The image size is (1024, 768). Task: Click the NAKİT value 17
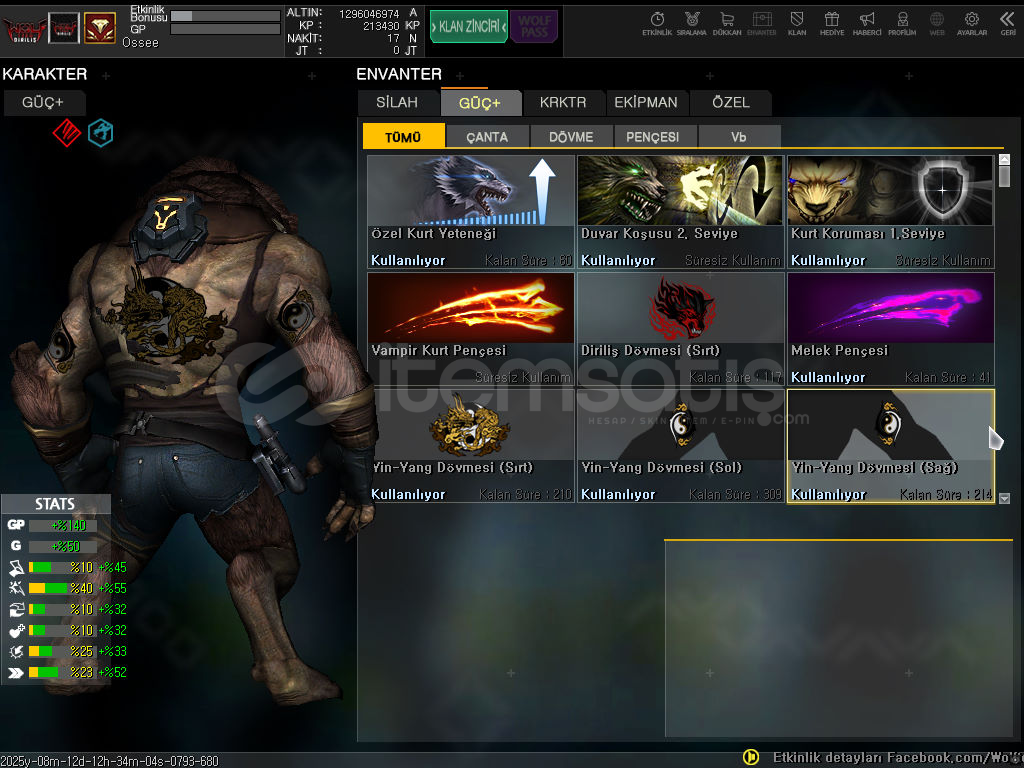click(x=392, y=39)
